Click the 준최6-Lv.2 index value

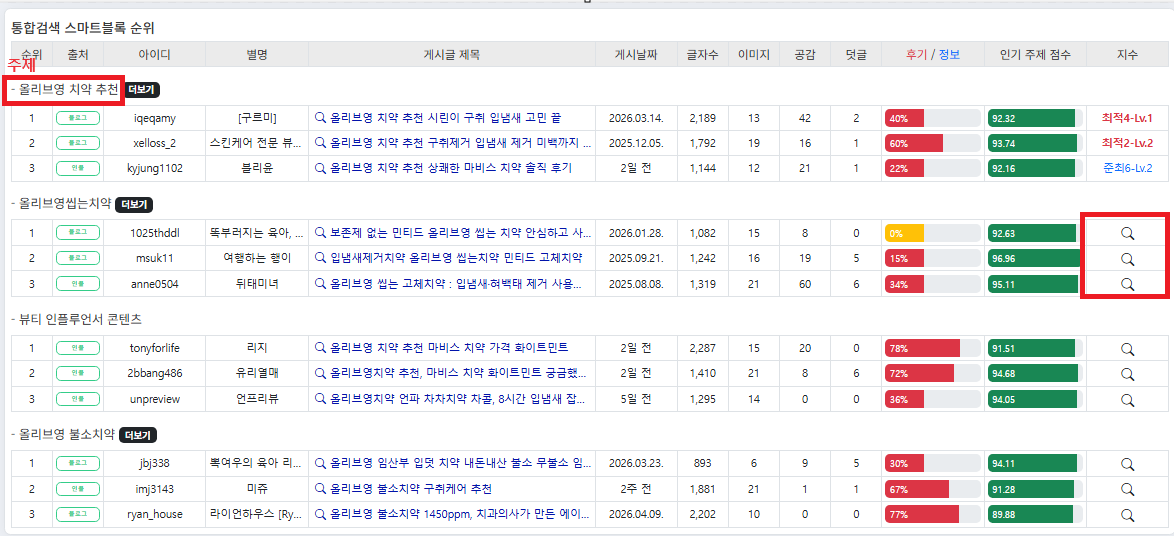[1126, 168]
